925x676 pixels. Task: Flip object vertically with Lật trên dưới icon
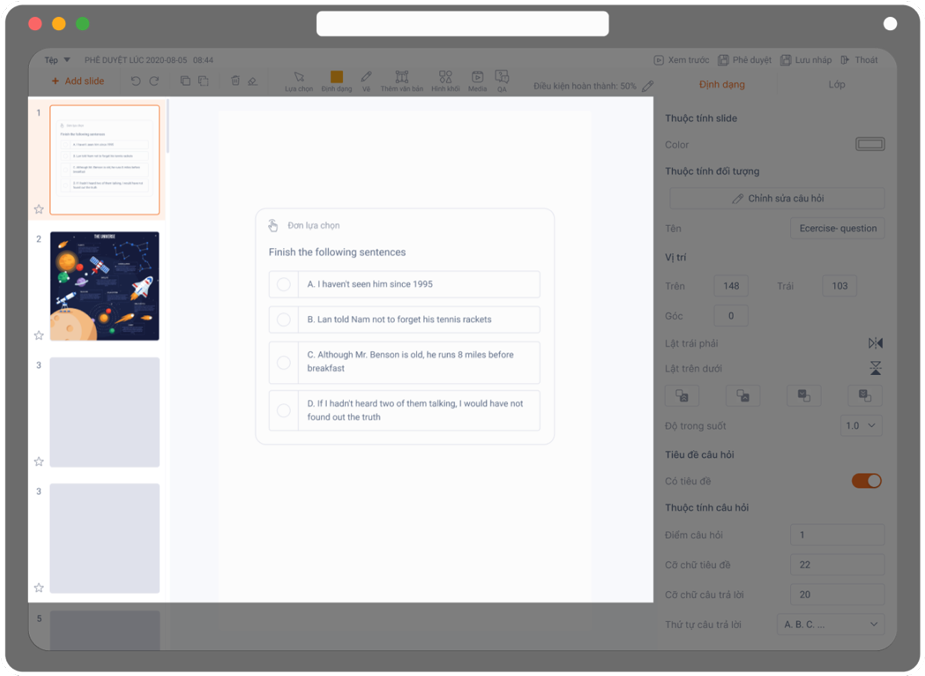coord(875,369)
